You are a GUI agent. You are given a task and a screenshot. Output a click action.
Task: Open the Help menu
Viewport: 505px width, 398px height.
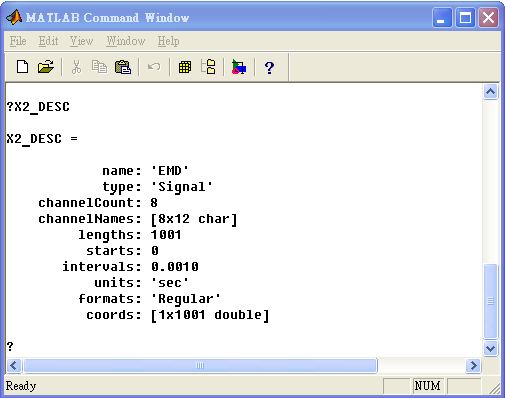(168, 41)
